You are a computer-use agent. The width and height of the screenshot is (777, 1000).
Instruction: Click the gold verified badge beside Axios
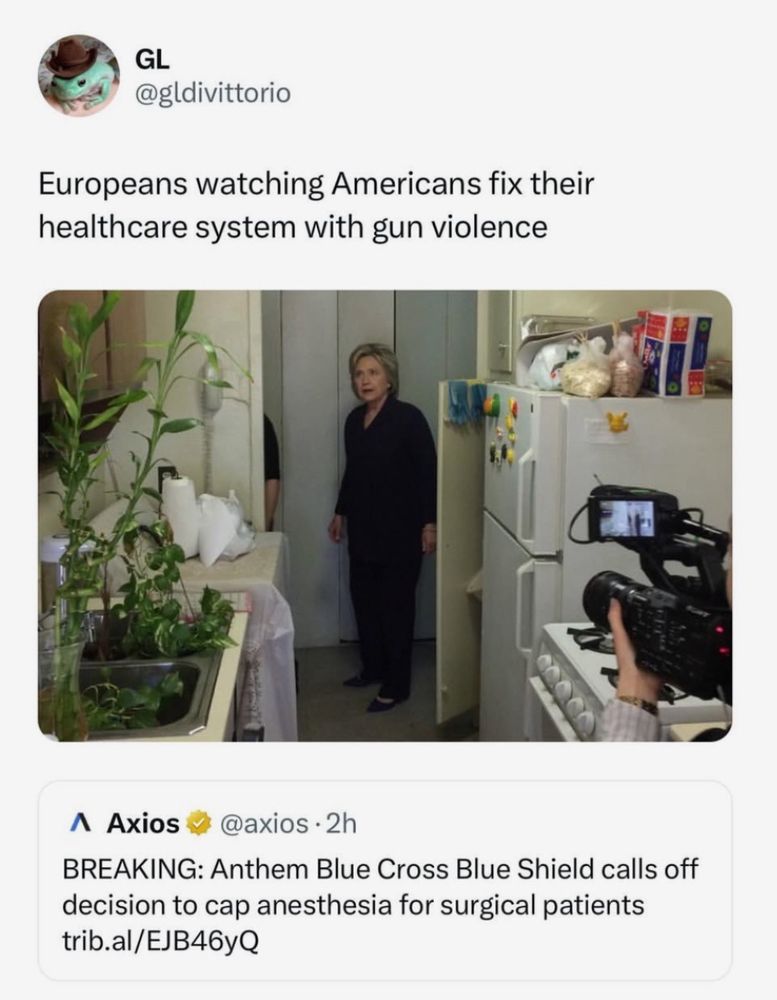coord(199,823)
